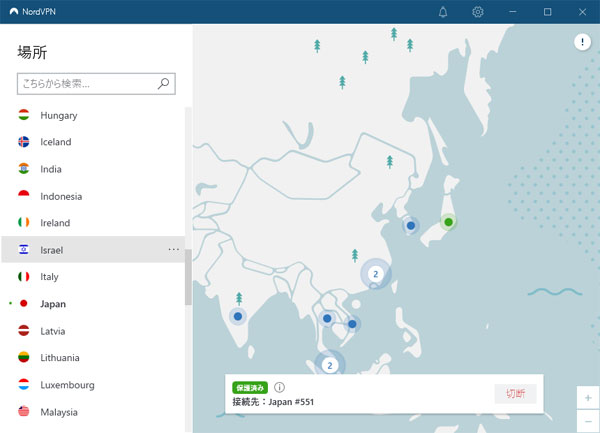Connect to Indonesia in the list

(93, 196)
